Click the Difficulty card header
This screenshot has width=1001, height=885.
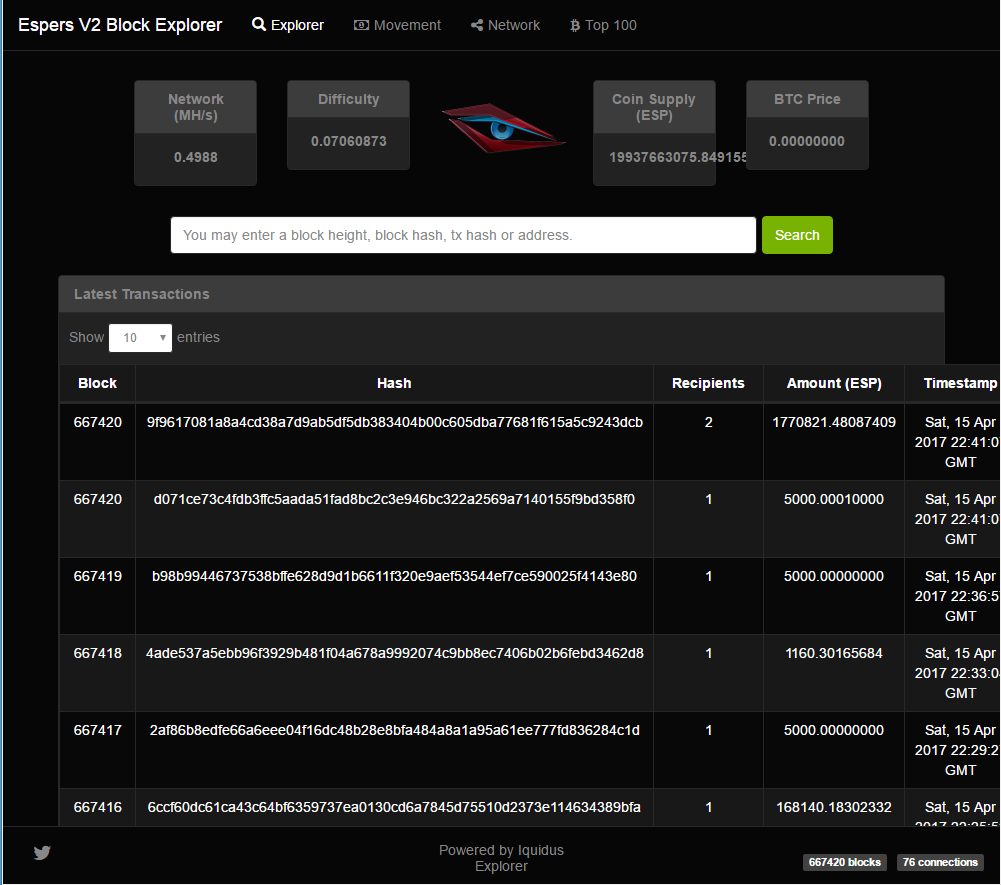349,99
